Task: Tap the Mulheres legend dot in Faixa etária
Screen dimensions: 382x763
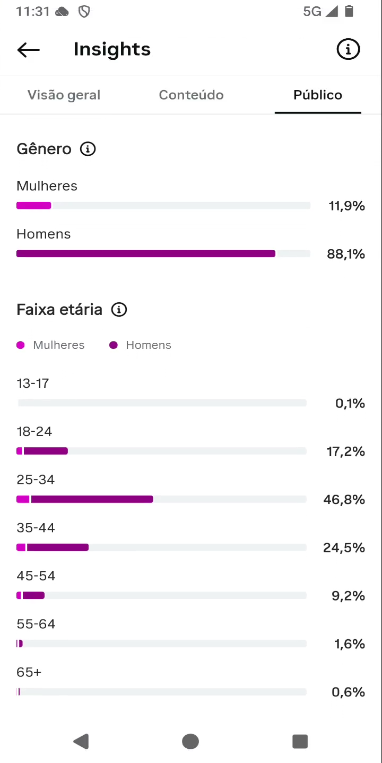Action: tap(20, 345)
